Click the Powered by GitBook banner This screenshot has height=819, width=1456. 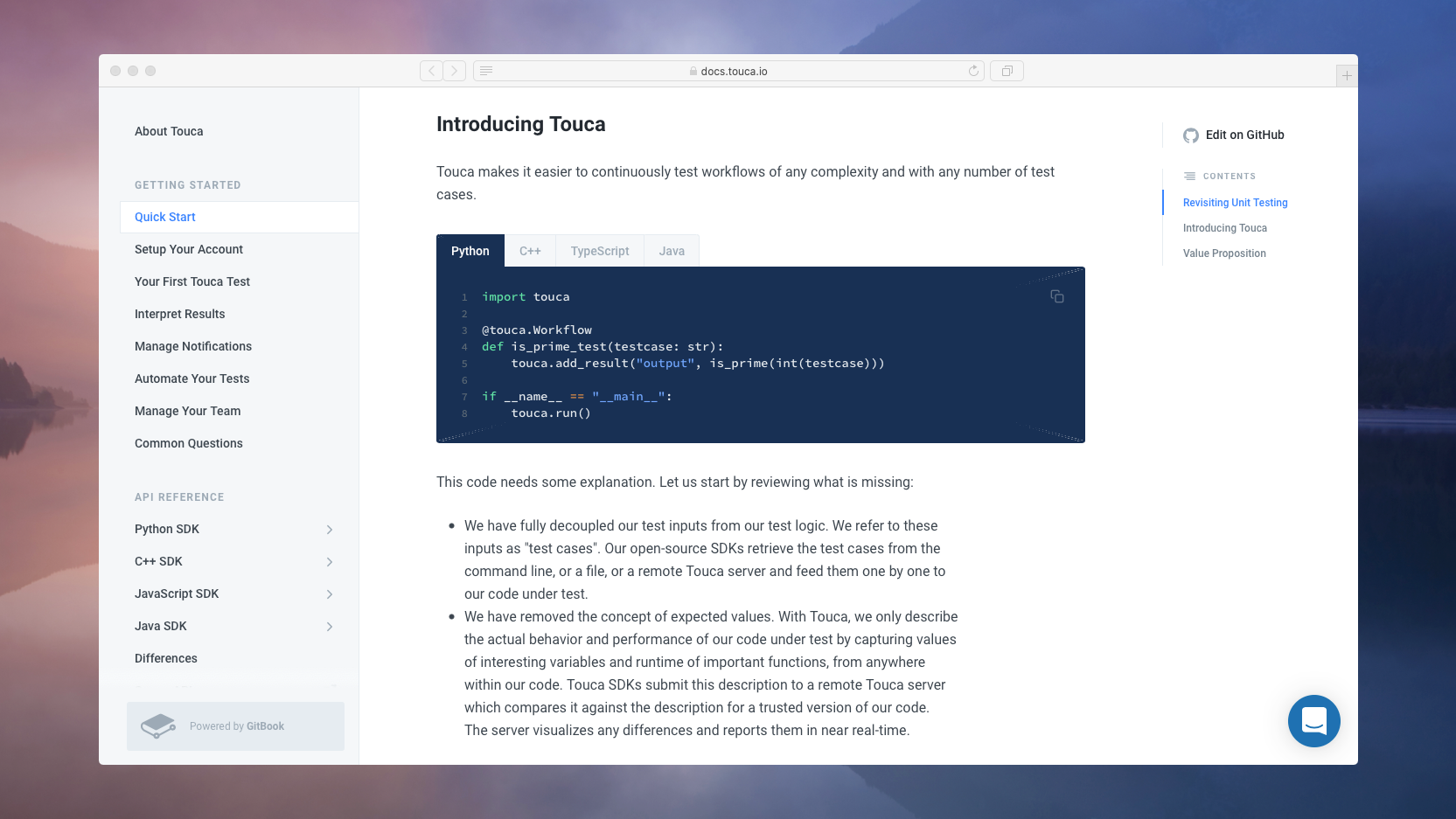[x=235, y=726]
